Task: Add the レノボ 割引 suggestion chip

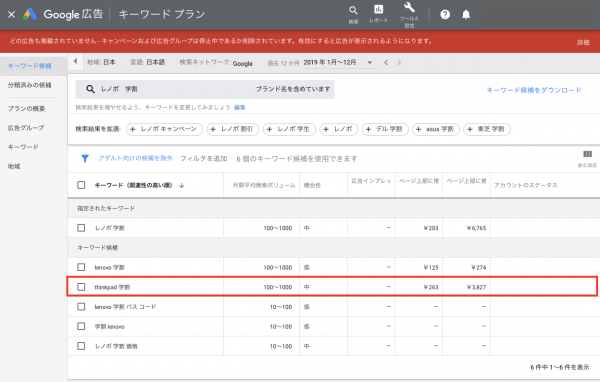Action: pyautogui.click(x=233, y=129)
